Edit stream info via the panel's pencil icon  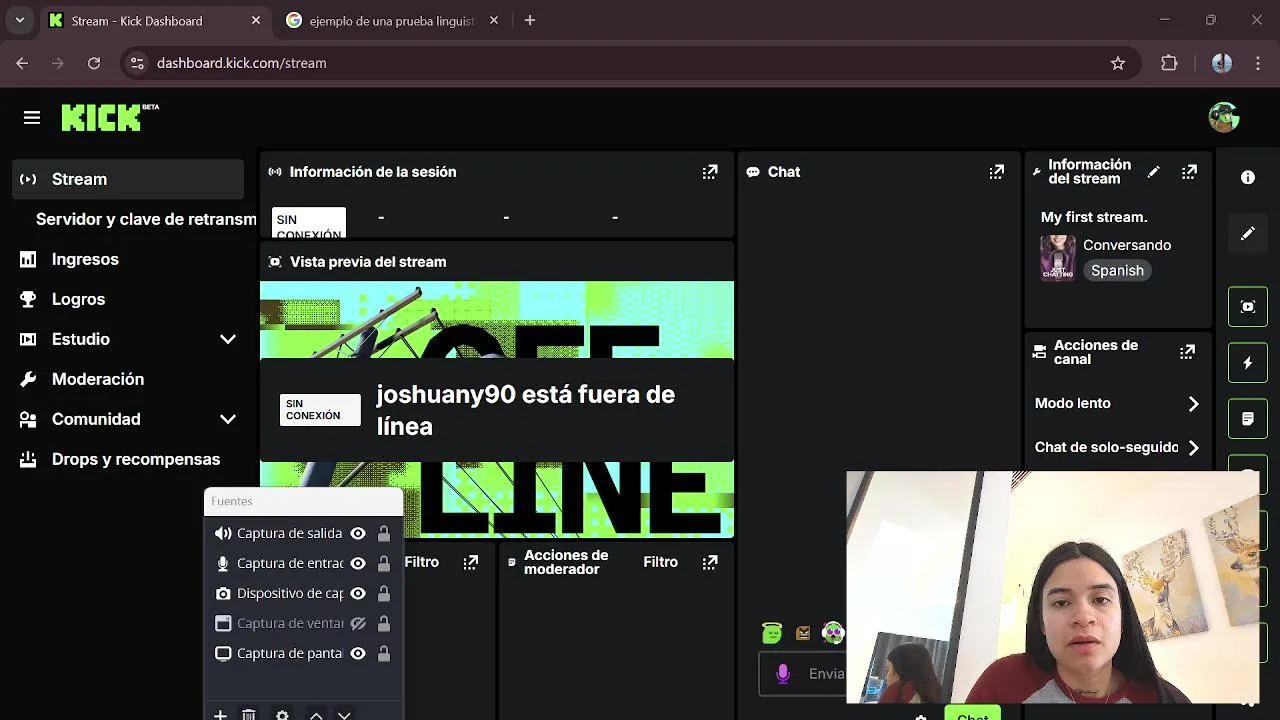[1153, 172]
